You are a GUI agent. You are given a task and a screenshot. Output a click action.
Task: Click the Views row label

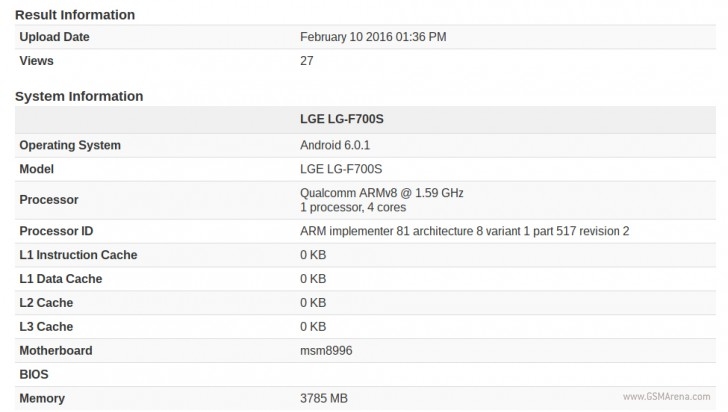37,61
